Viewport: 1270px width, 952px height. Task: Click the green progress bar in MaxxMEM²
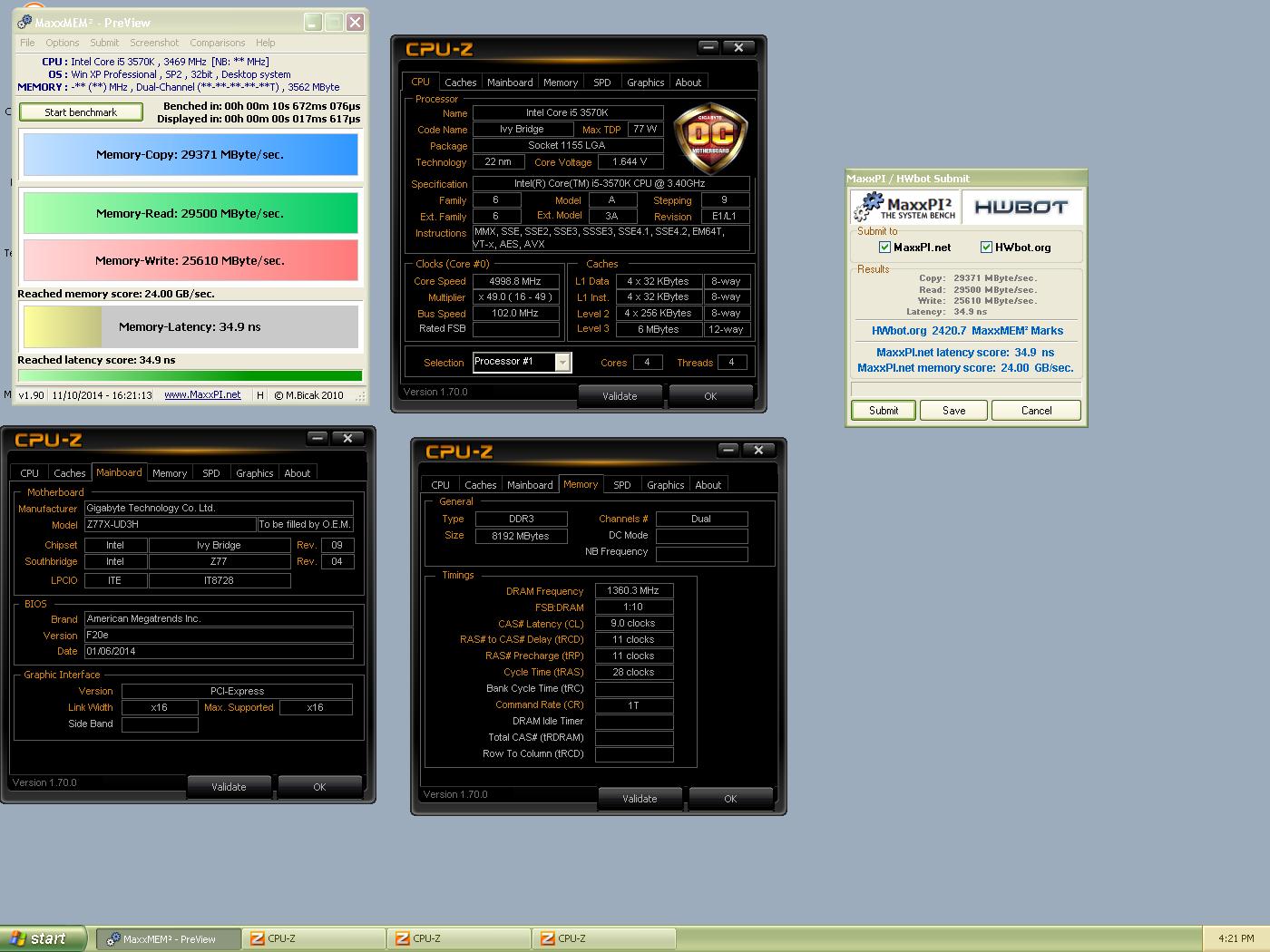[x=190, y=375]
